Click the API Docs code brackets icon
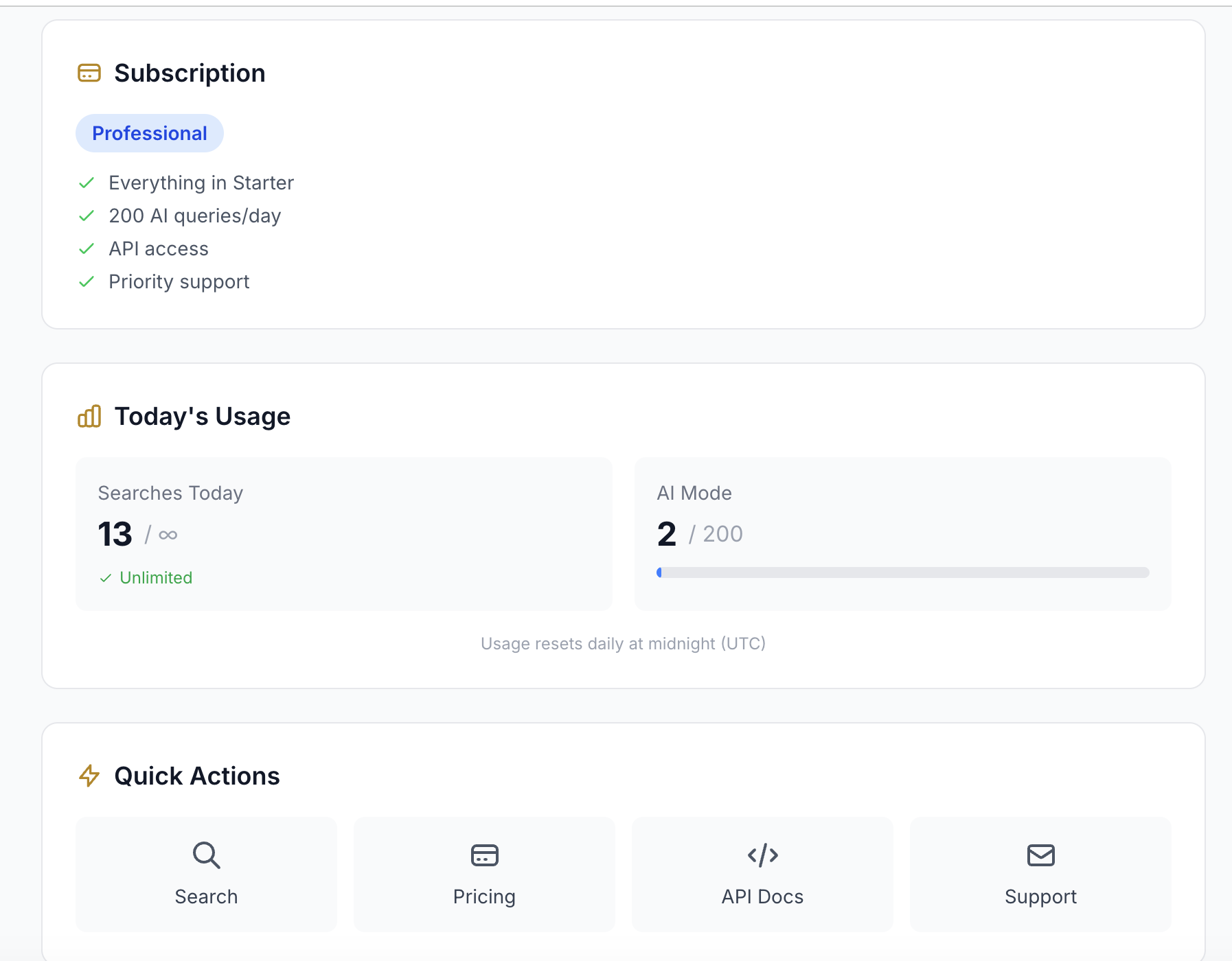This screenshot has height=961, width=1232. 762,855
